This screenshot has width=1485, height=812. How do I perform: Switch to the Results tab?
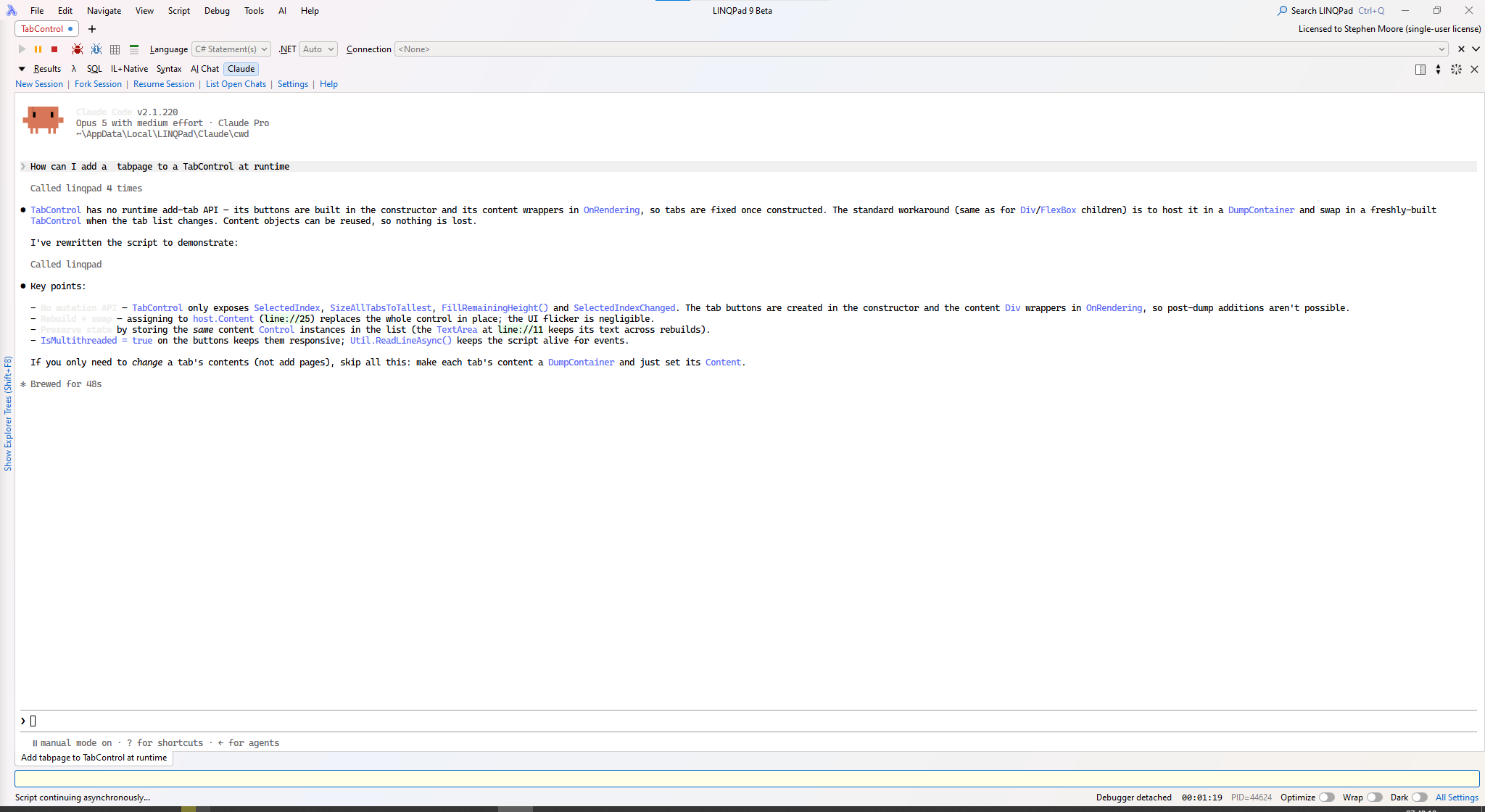(x=47, y=69)
